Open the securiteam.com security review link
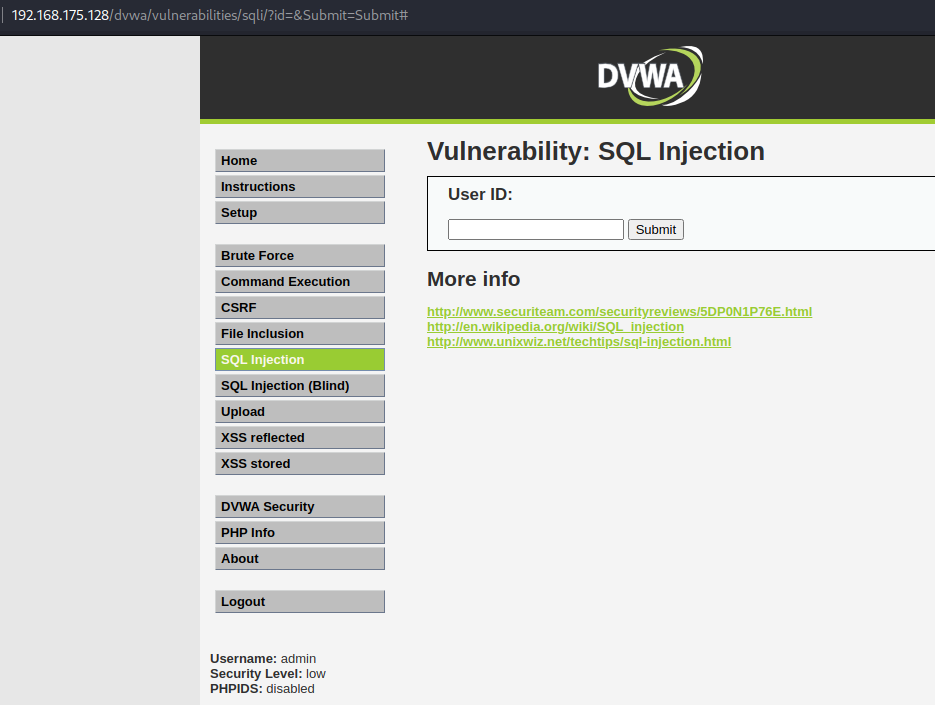 point(620,311)
